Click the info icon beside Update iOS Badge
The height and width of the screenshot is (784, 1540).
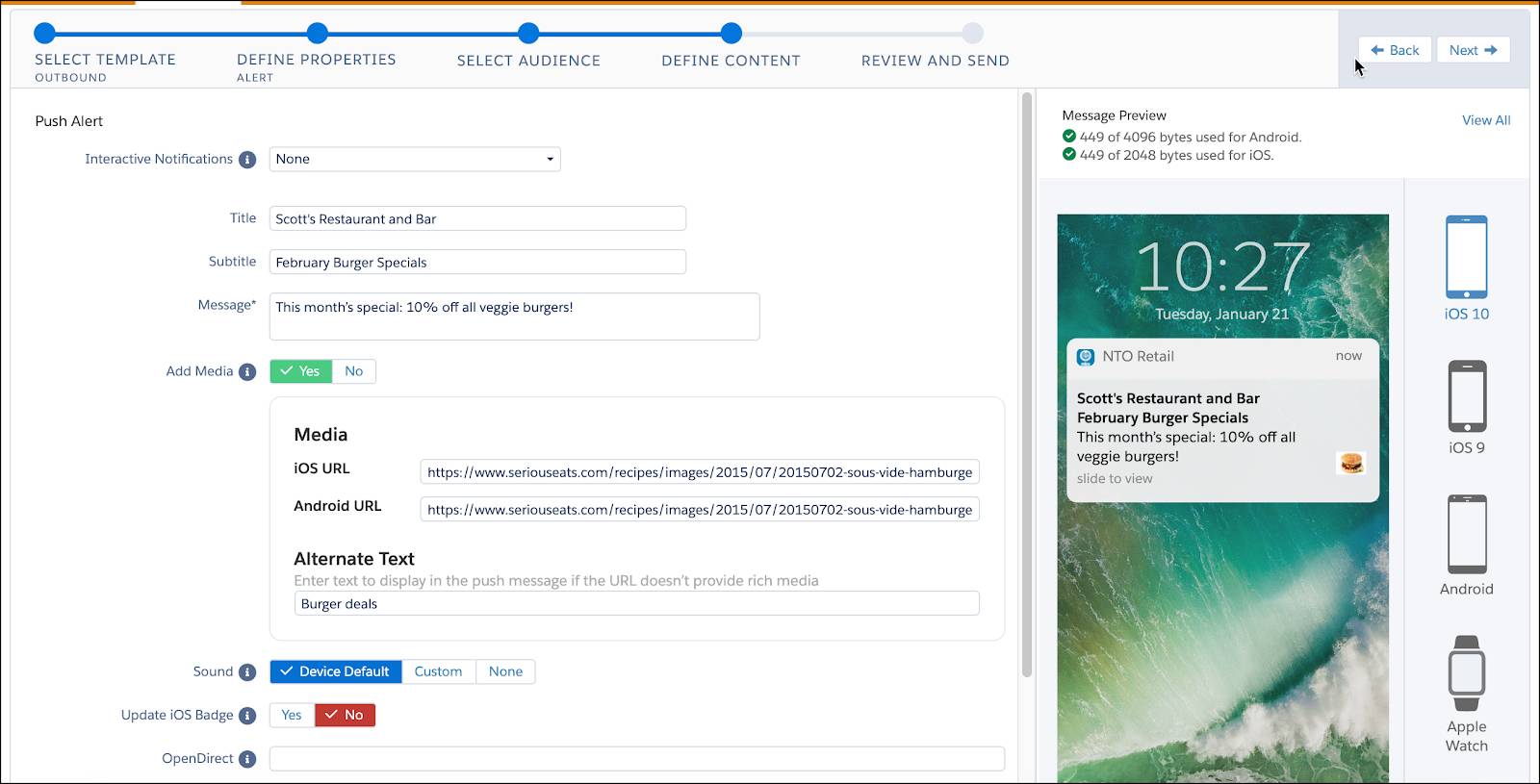(x=247, y=716)
